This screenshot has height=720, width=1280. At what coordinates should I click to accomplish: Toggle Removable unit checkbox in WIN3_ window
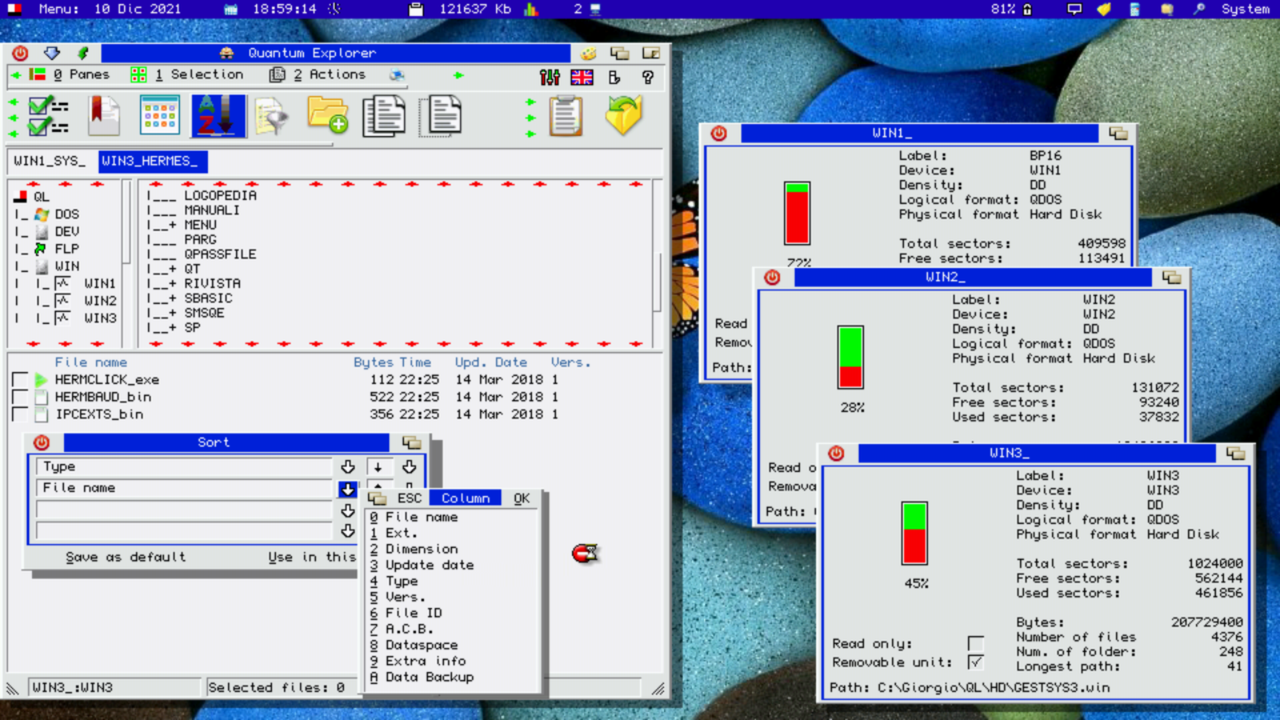pyautogui.click(x=975, y=662)
